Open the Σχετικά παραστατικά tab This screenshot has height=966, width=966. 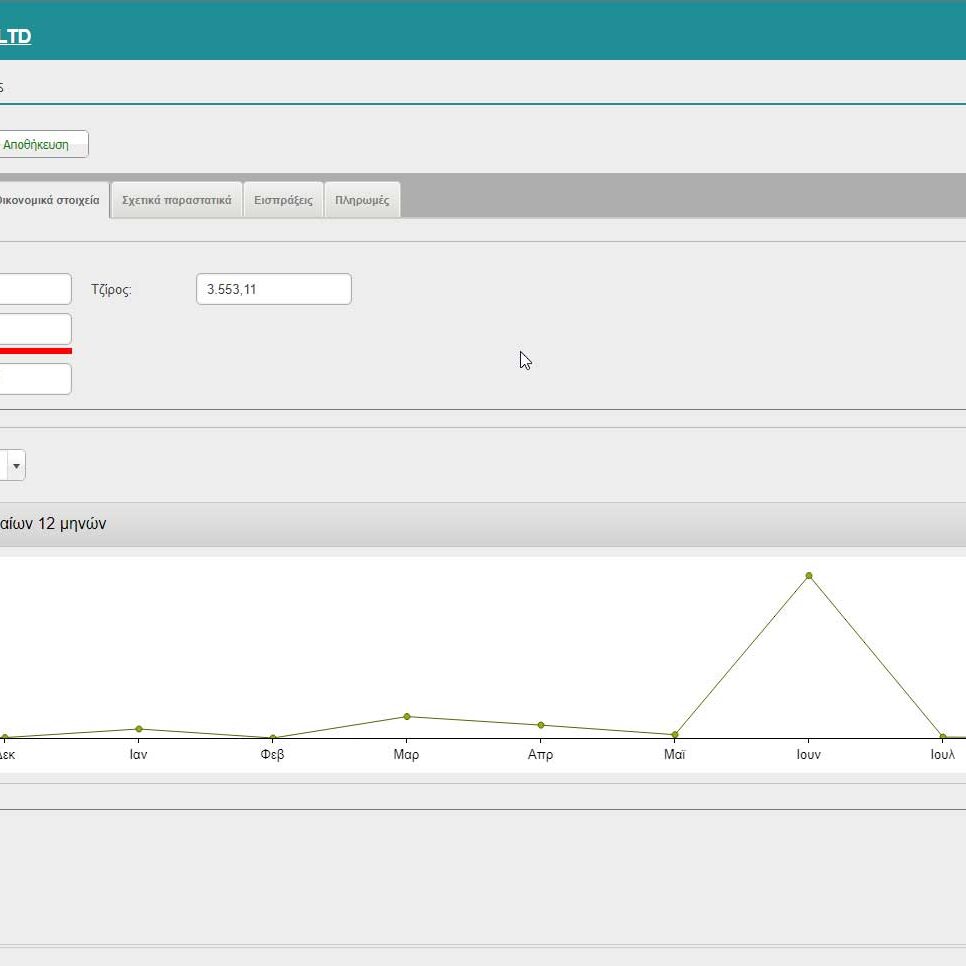[x=176, y=200]
